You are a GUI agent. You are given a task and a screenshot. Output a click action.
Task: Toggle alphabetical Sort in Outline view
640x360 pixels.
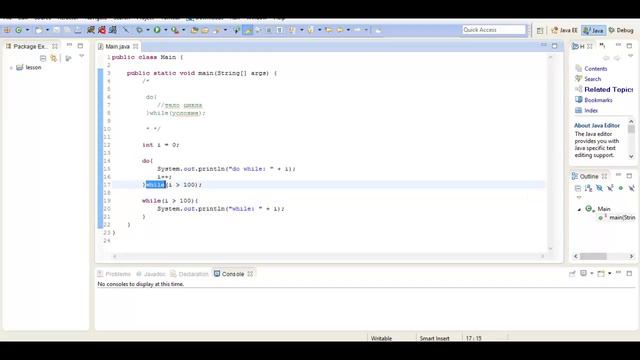[588, 188]
